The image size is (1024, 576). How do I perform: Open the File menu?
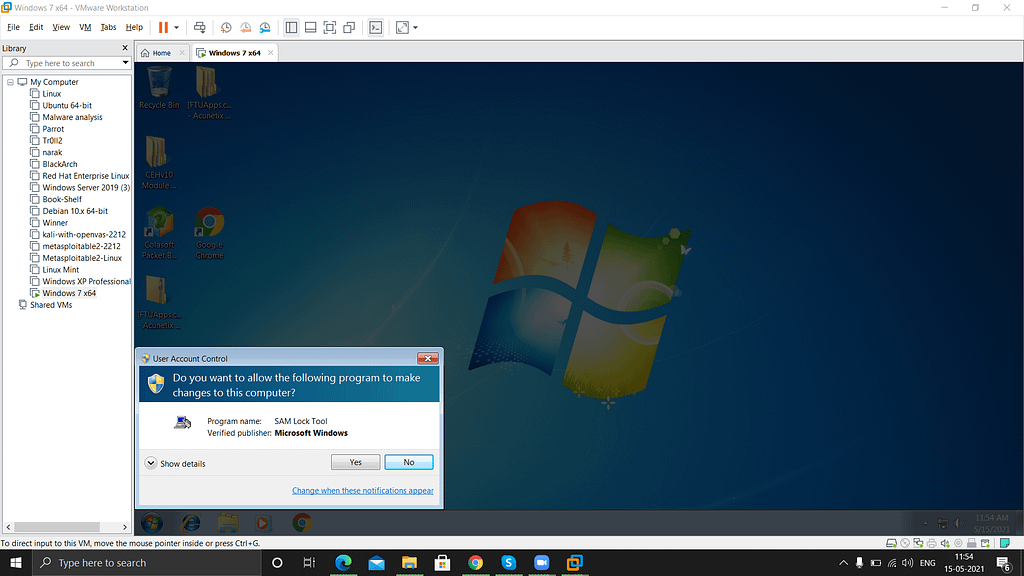(x=13, y=27)
